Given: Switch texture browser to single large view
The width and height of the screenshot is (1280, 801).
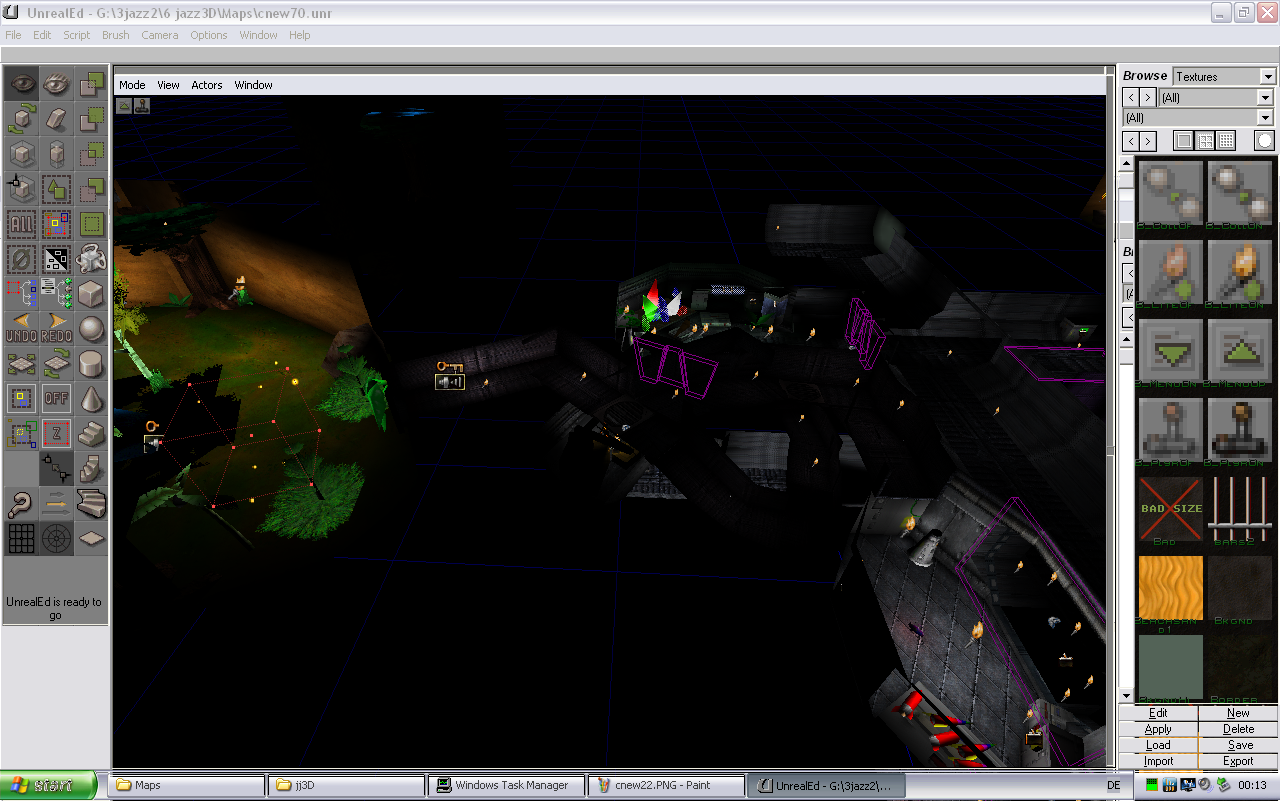Looking at the screenshot, I should (1184, 141).
